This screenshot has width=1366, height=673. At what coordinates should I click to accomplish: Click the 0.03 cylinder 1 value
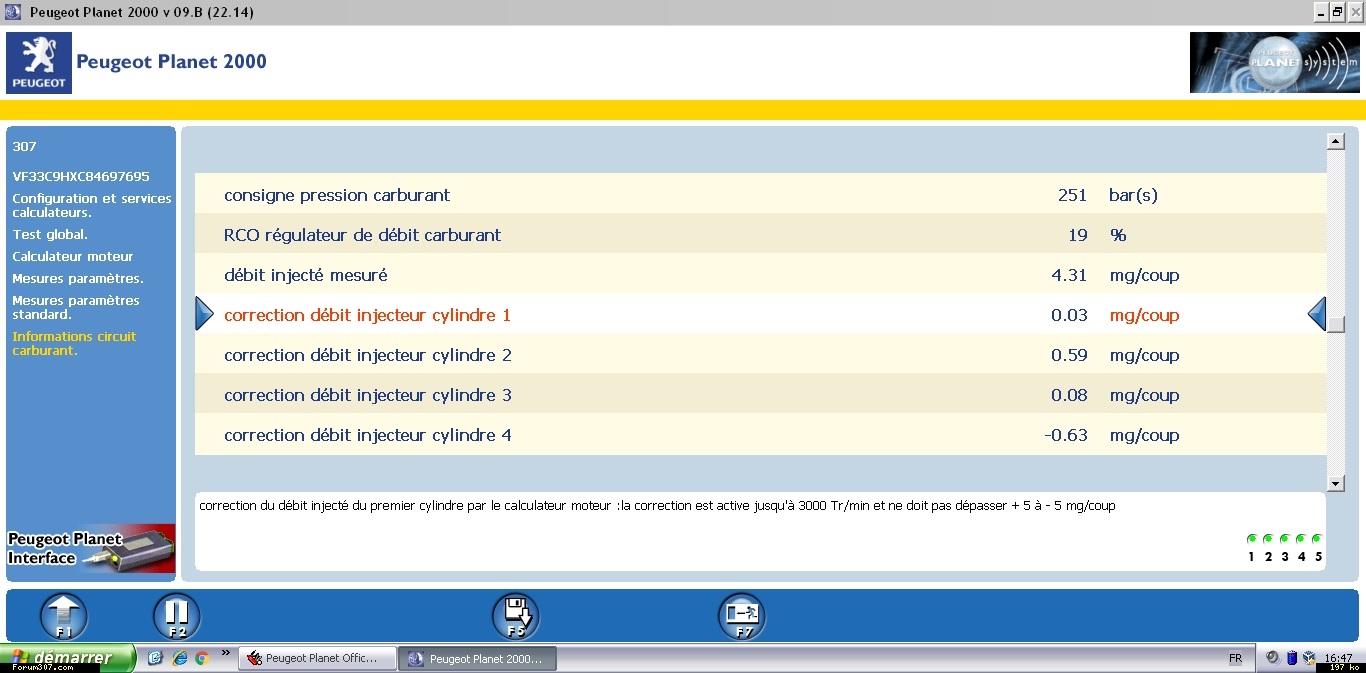click(1069, 315)
